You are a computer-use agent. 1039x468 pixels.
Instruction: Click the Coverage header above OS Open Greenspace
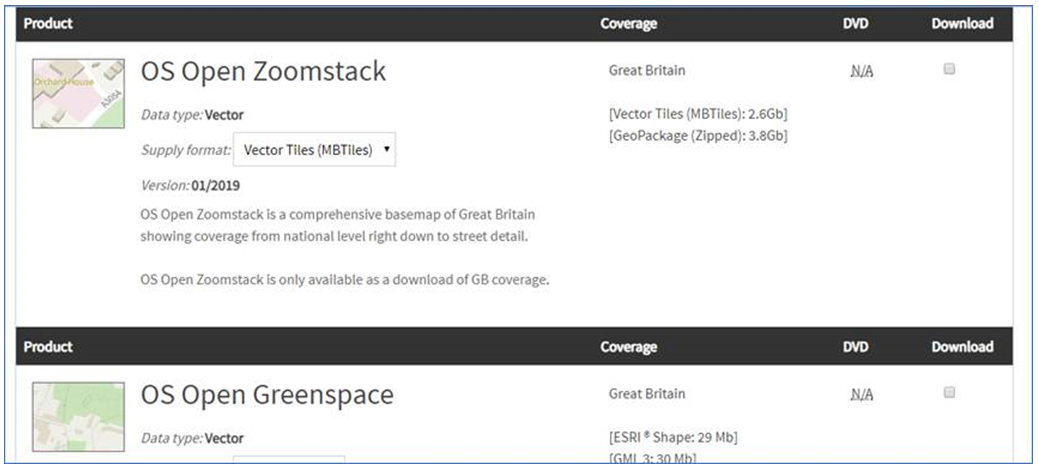pos(629,347)
